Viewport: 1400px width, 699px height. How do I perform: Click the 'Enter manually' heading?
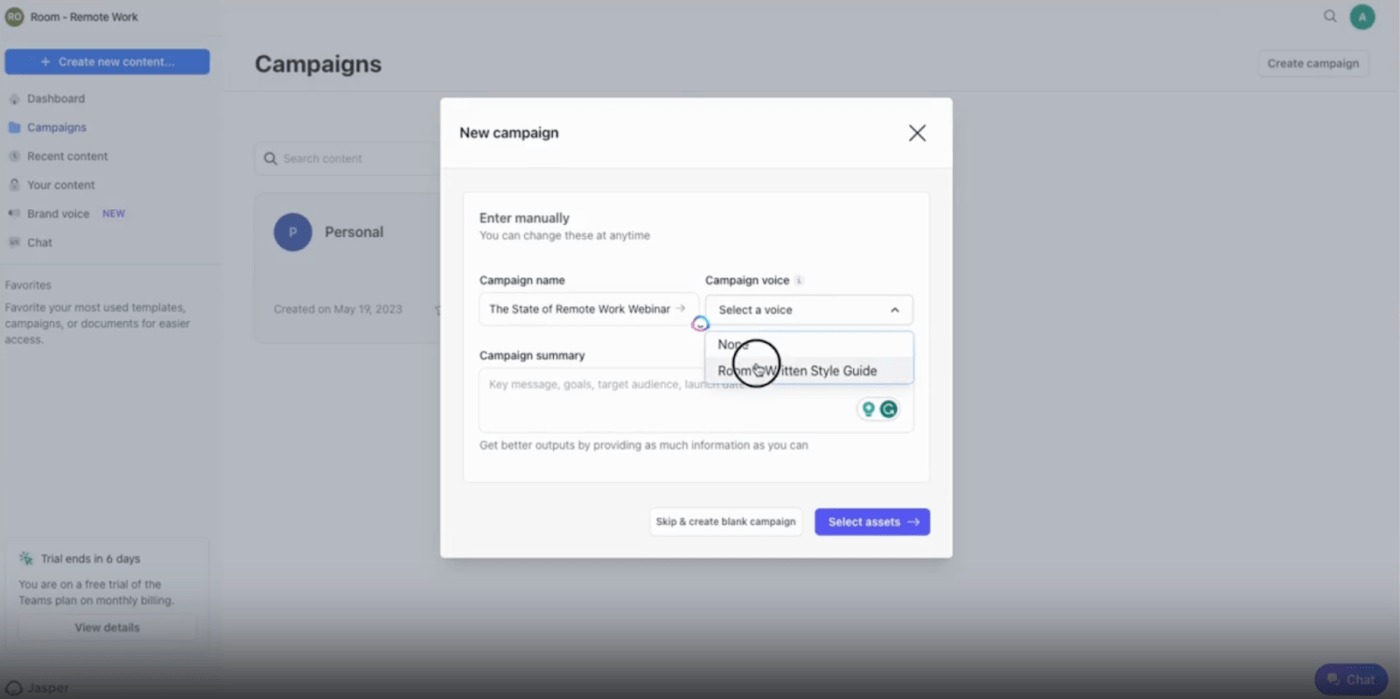(x=524, y=218)
